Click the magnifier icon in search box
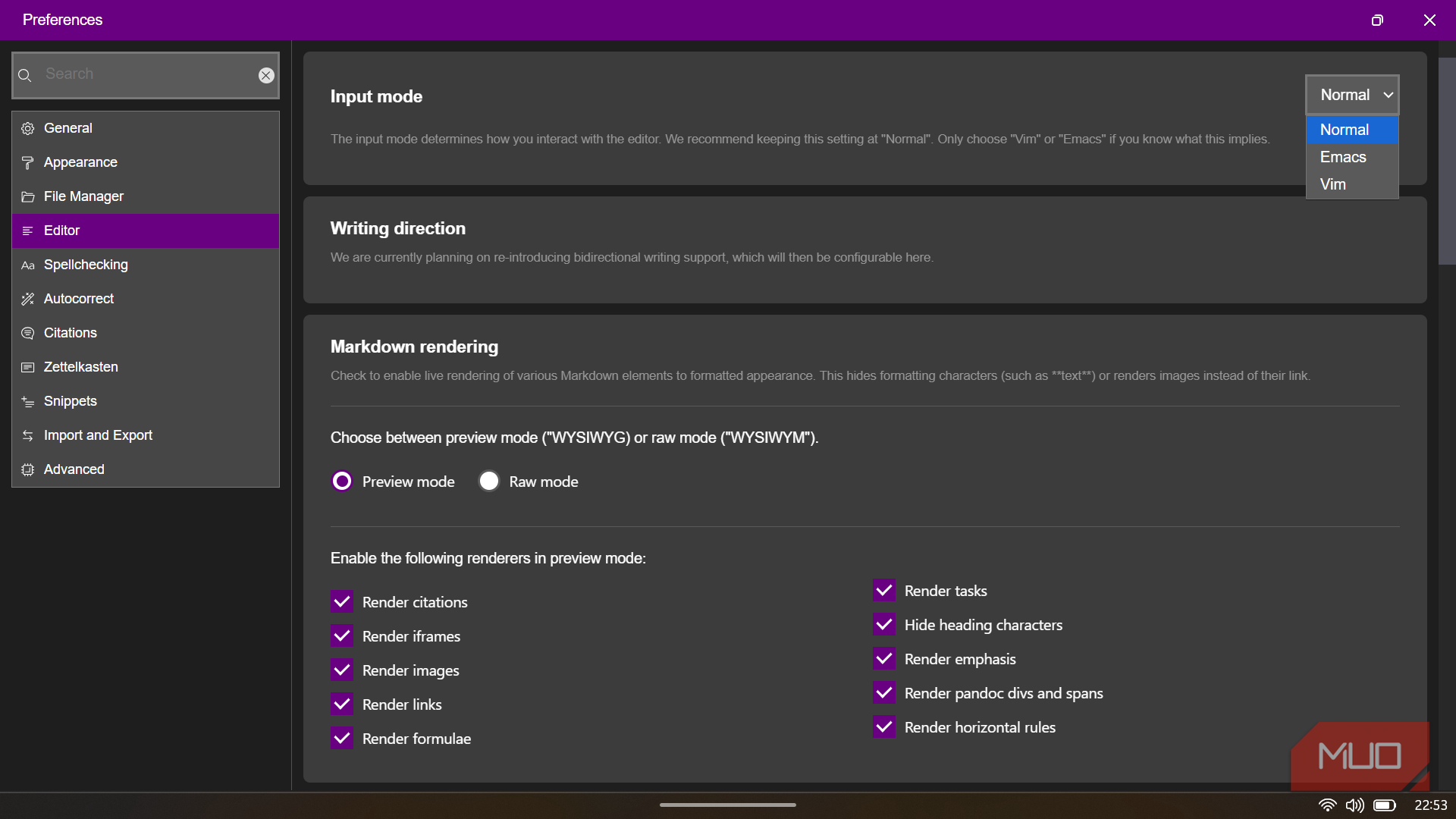Viewport: 1456px width, 819px height. (x=24, y=75)
